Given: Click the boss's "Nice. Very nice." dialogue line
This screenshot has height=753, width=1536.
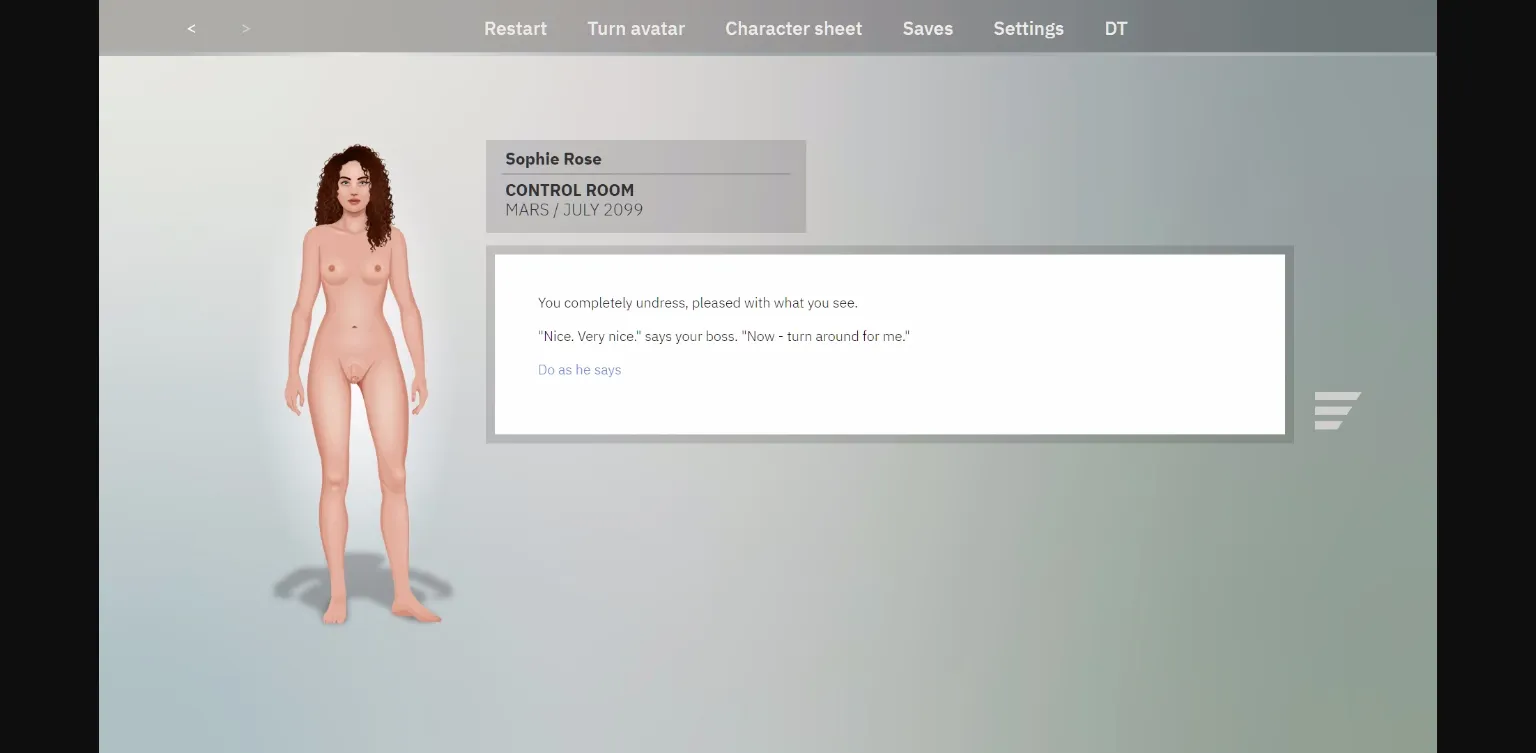Looking at the screenshot, I should tap(723, 337).
